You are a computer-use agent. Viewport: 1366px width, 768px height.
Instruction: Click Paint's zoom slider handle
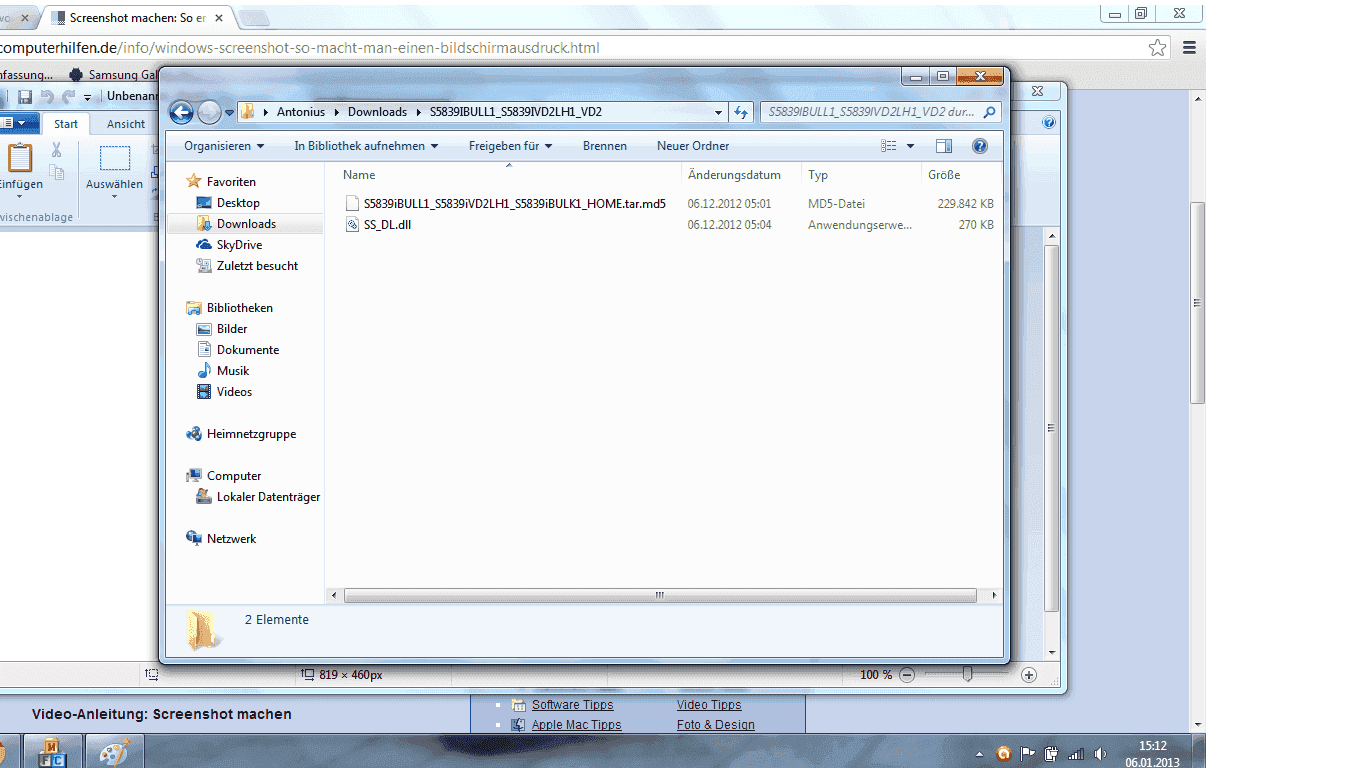(967, 675)
